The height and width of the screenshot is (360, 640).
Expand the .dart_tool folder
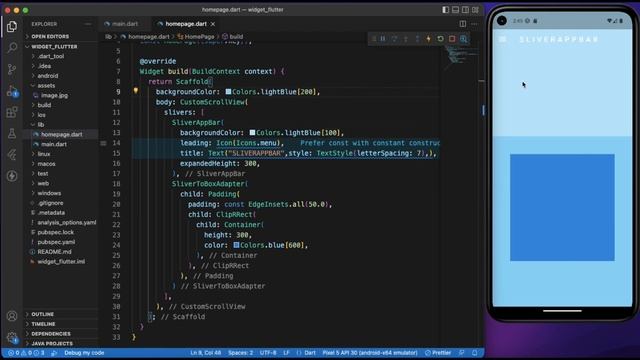51,56
